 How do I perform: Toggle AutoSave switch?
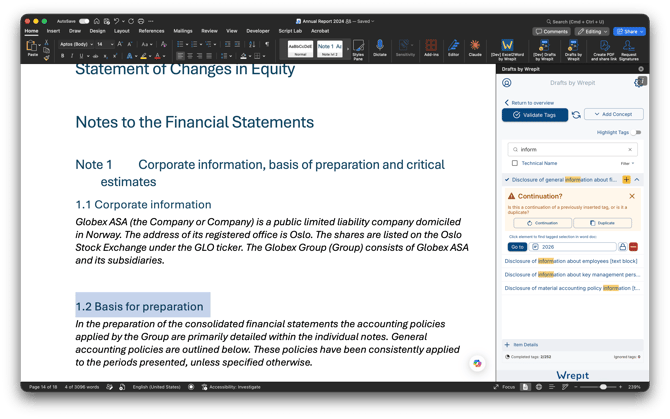84,21
